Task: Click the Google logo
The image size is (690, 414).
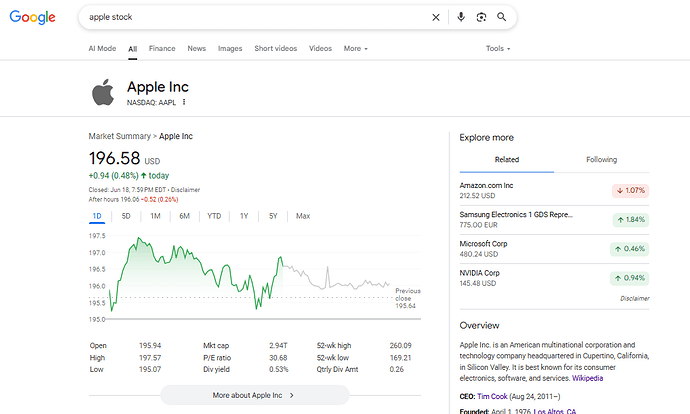Action: click(x=33, y=17)
